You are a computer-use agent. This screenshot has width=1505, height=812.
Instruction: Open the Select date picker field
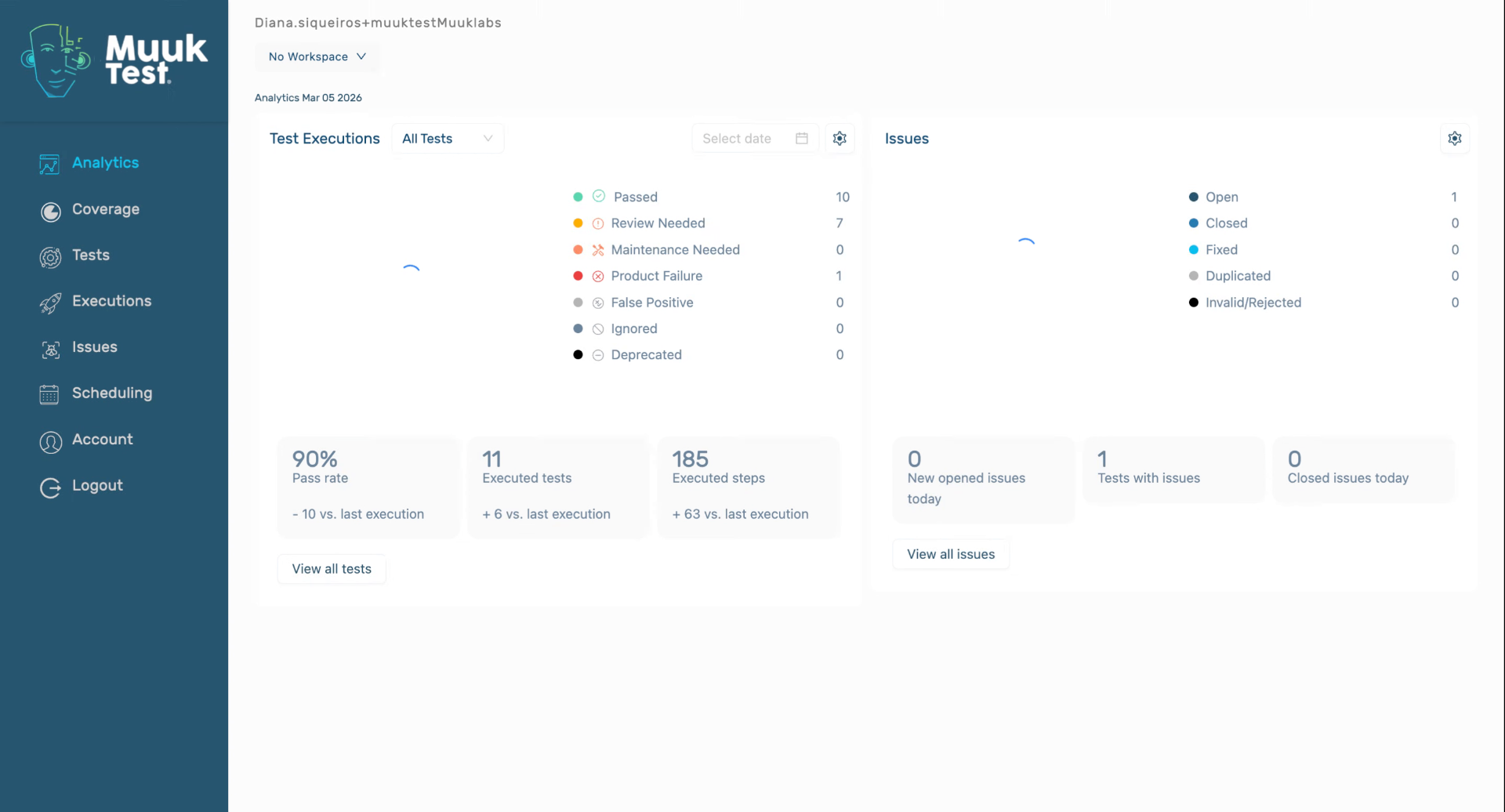pos(737,138)
